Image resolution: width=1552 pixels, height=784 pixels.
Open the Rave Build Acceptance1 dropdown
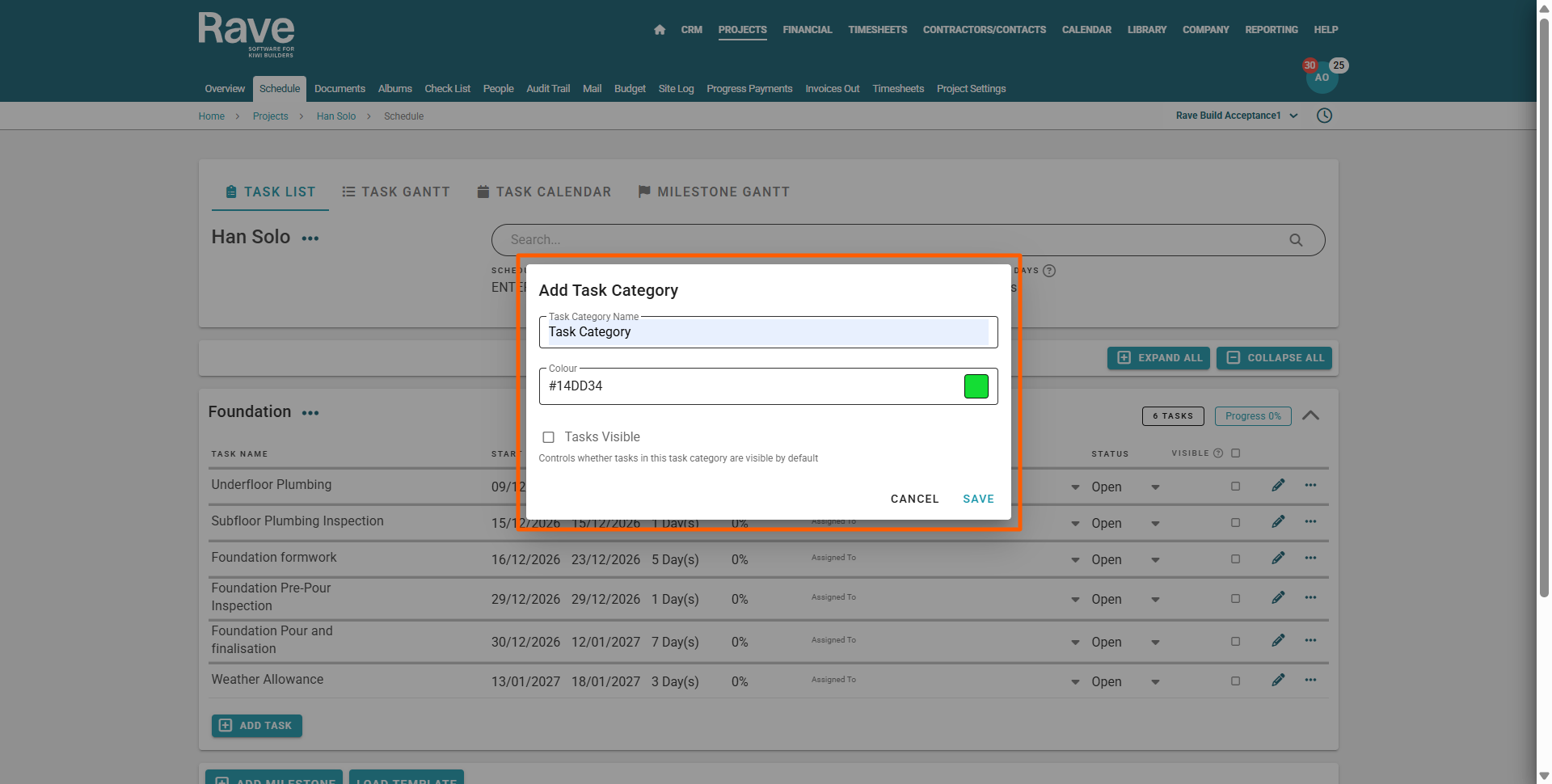1237,116
